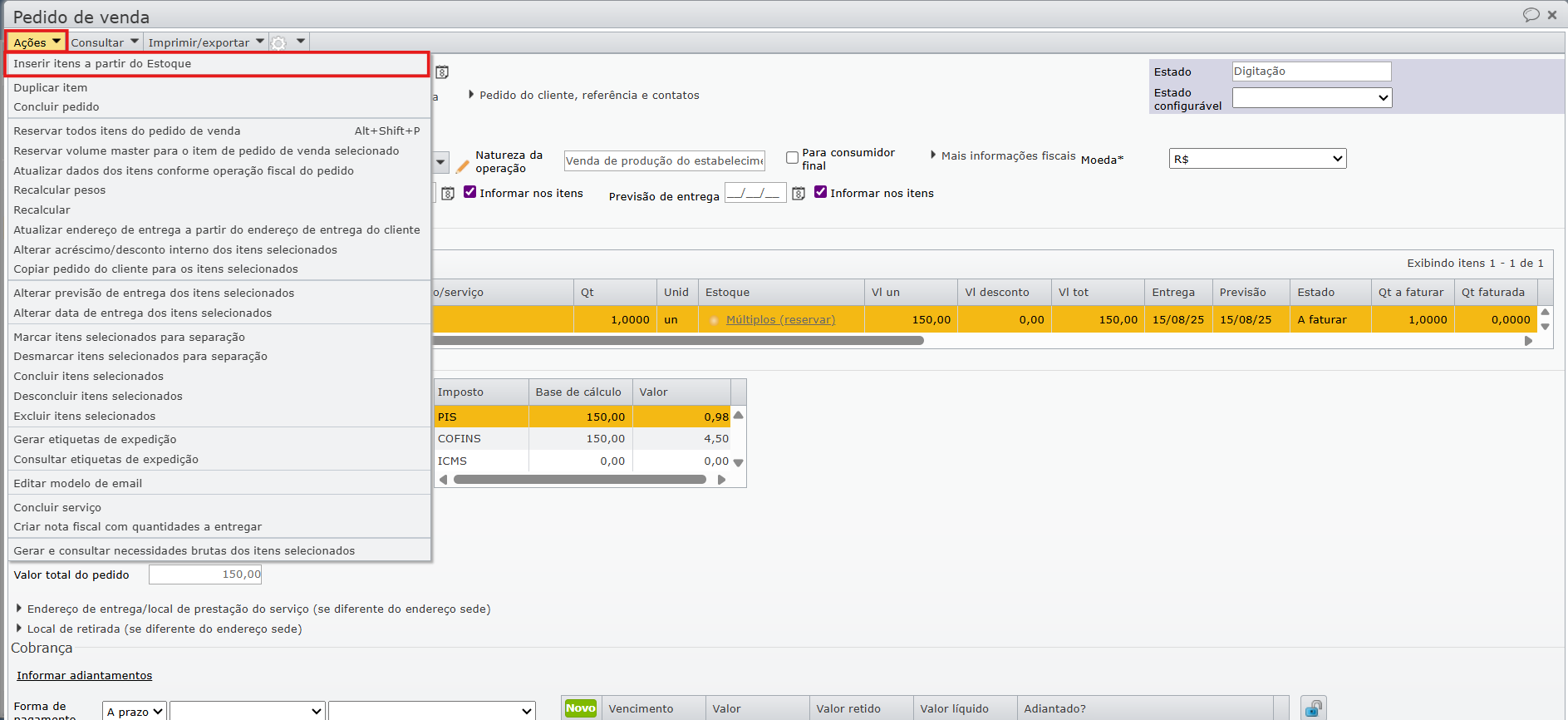Image resolution: width=1568 pixels, height=720 pixels.
Task: Open the A prazo payment dropdown
Action: point(135,711)
